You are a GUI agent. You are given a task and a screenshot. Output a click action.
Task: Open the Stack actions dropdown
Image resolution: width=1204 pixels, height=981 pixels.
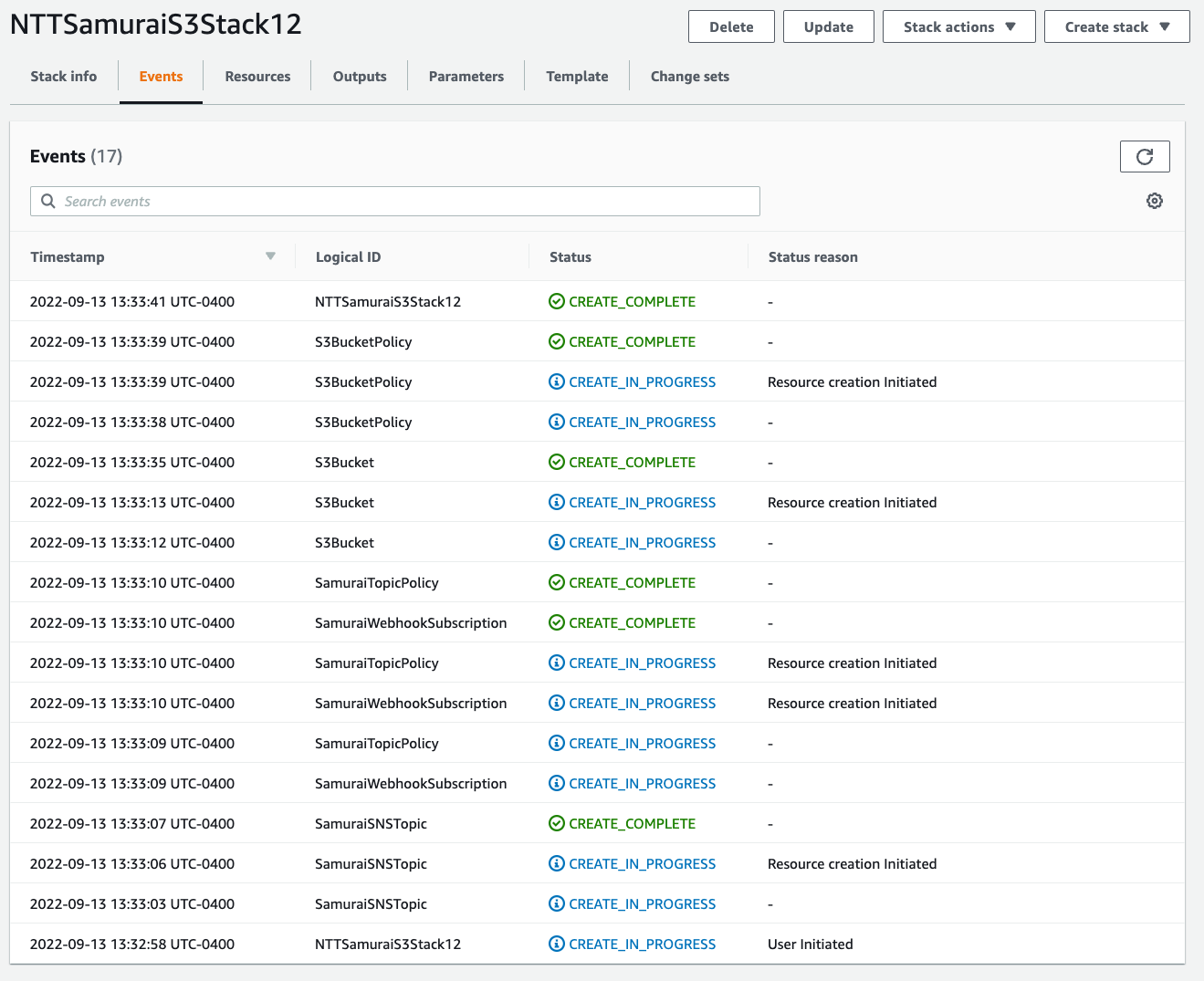click(x=958, y=26)
